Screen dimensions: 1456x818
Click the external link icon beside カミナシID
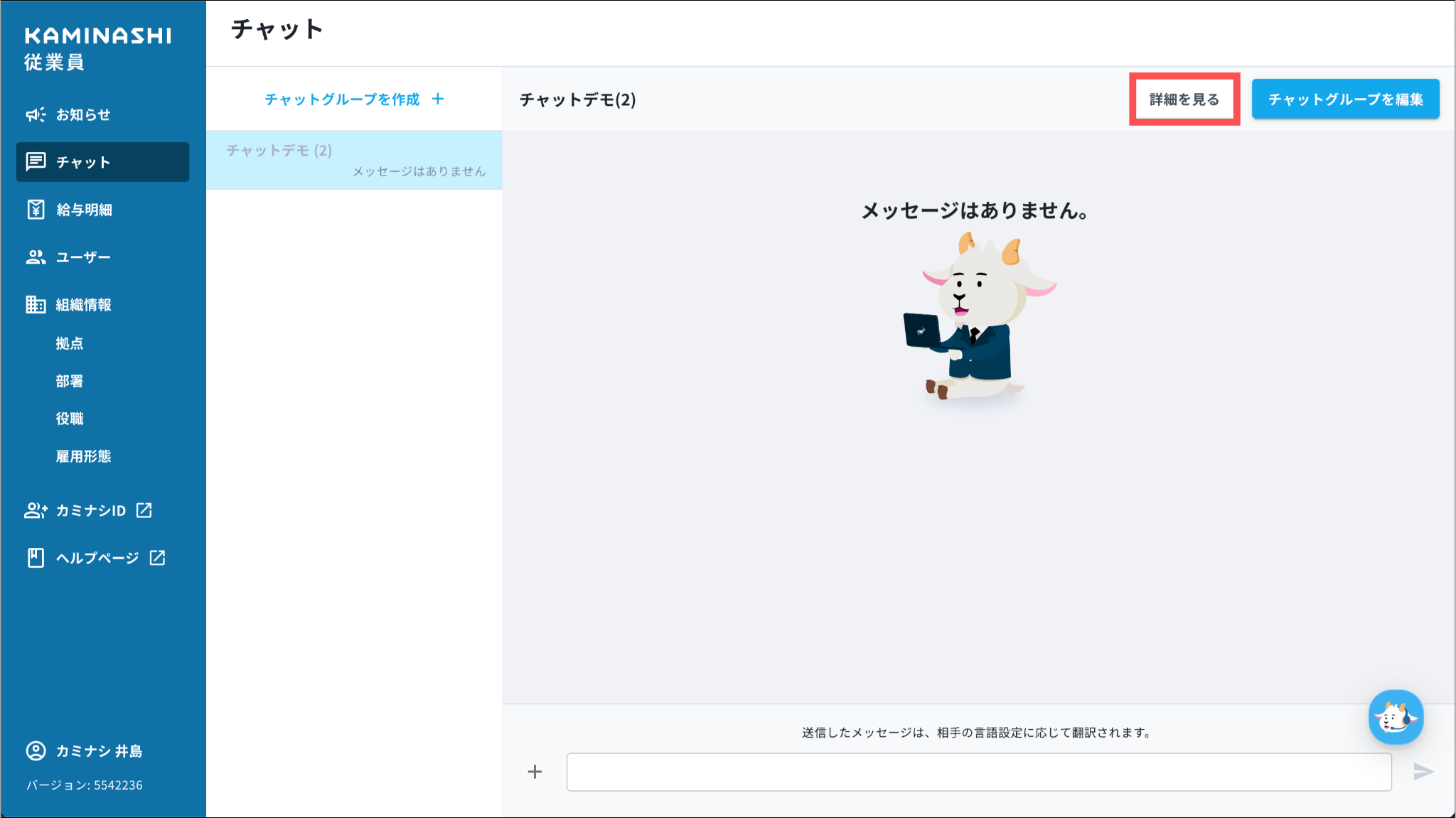coord(144,510)
